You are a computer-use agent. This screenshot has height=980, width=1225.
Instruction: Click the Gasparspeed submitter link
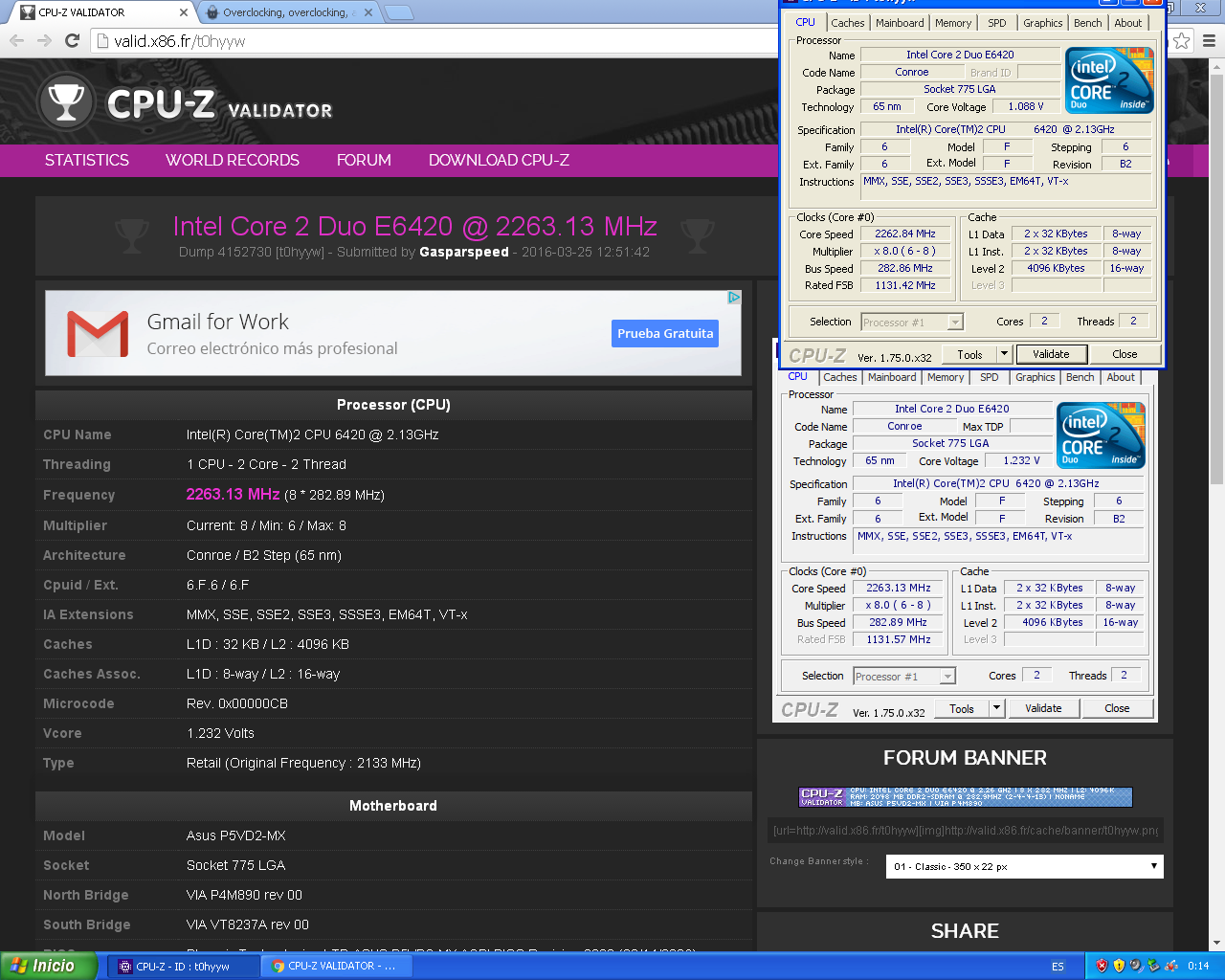464,252
